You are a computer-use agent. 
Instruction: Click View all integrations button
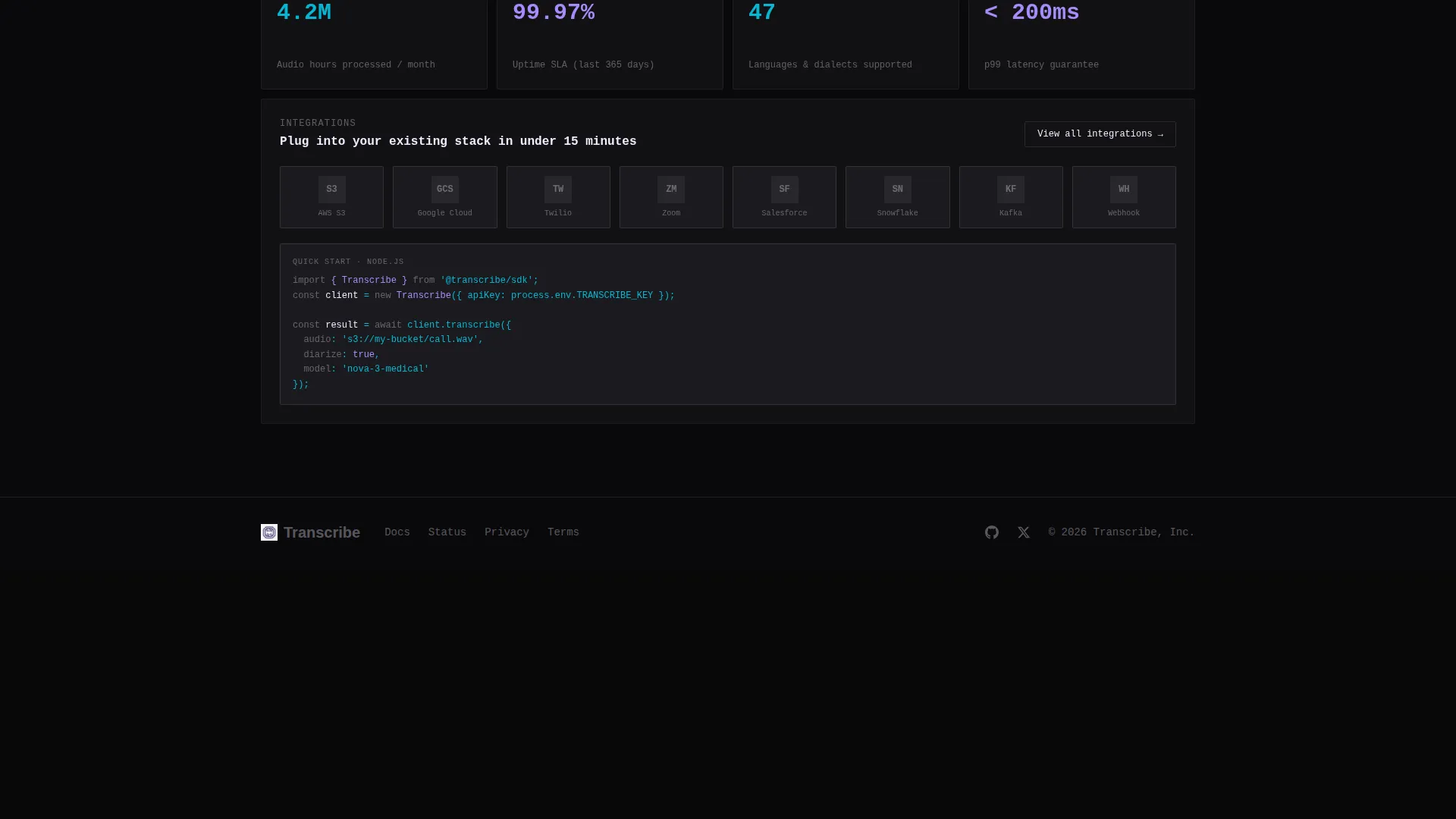(x=1100, y=134)
